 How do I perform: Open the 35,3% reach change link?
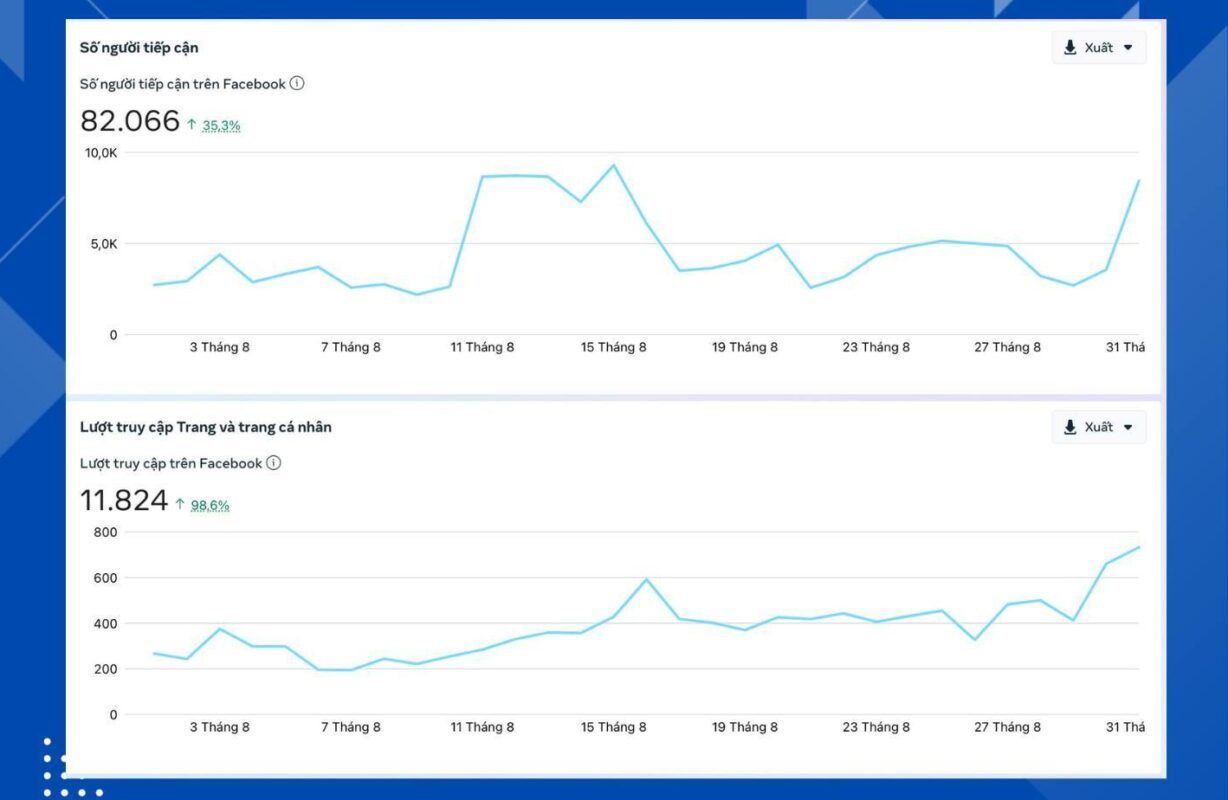221,126
